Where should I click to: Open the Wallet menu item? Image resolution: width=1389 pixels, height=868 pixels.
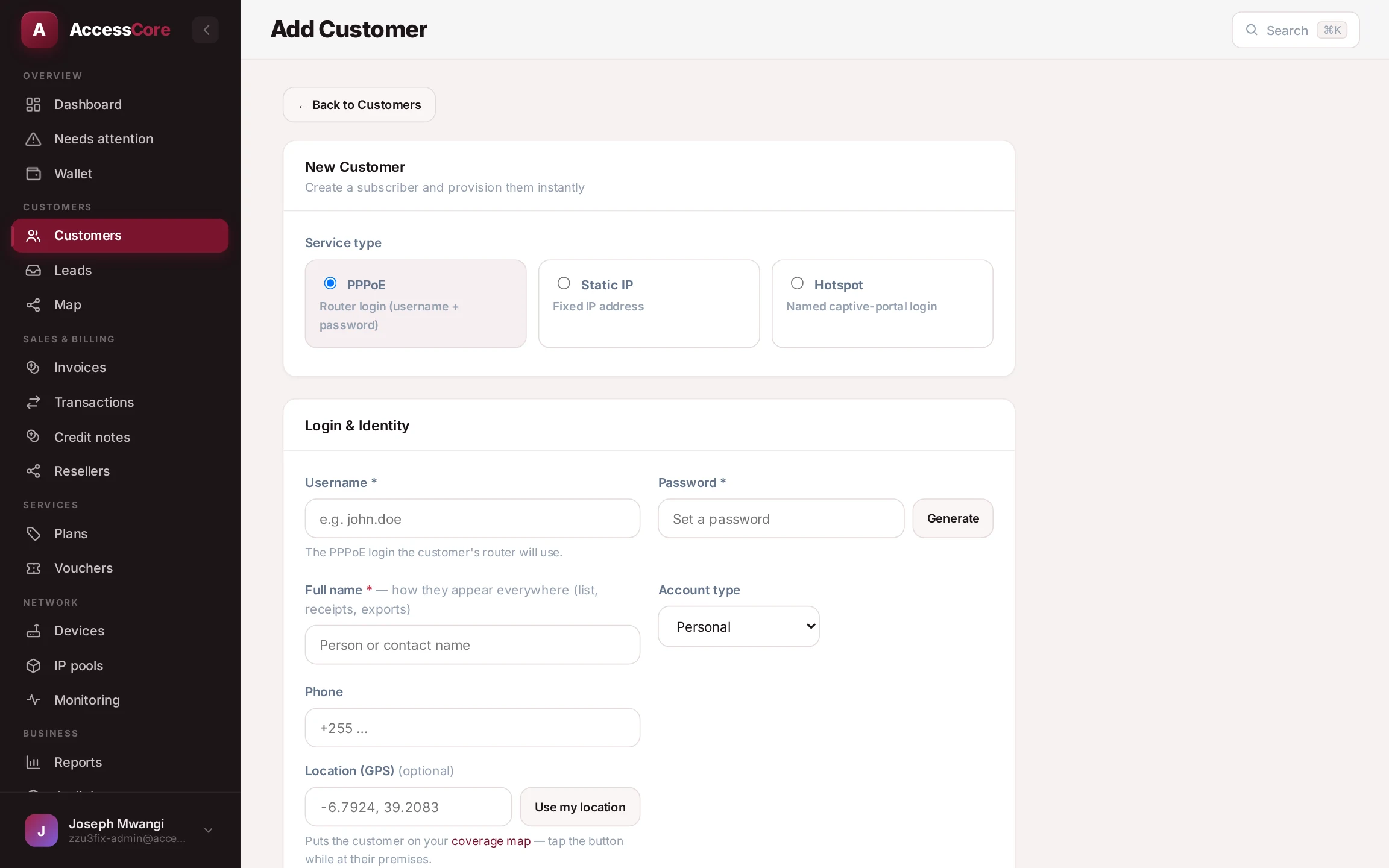(120, 174)
